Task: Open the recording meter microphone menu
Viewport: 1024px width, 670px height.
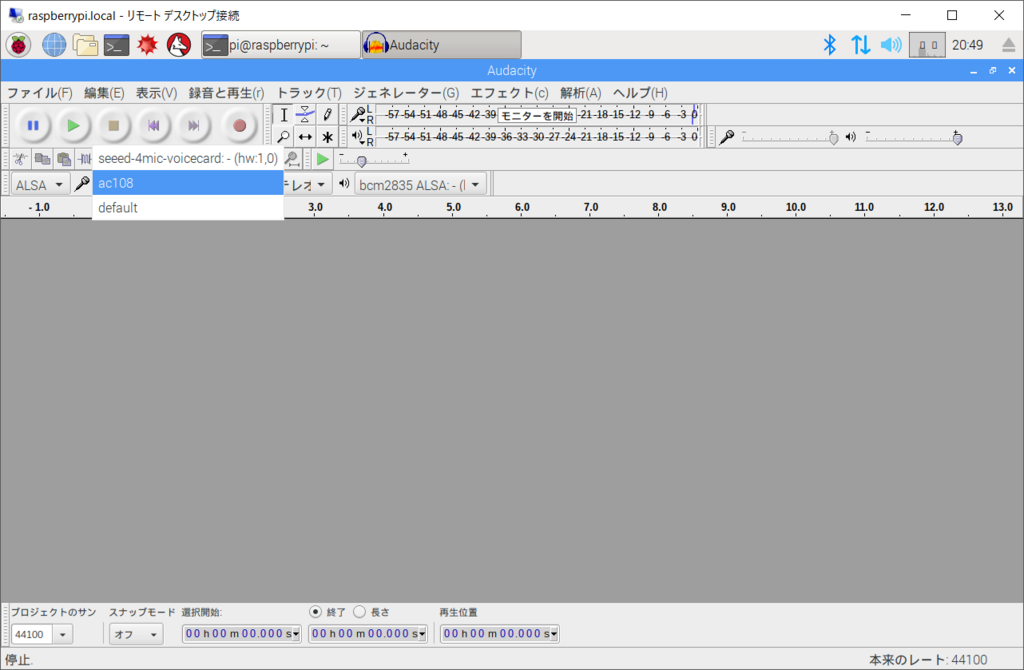Action: pyautogui.click(x=358, y=115)
